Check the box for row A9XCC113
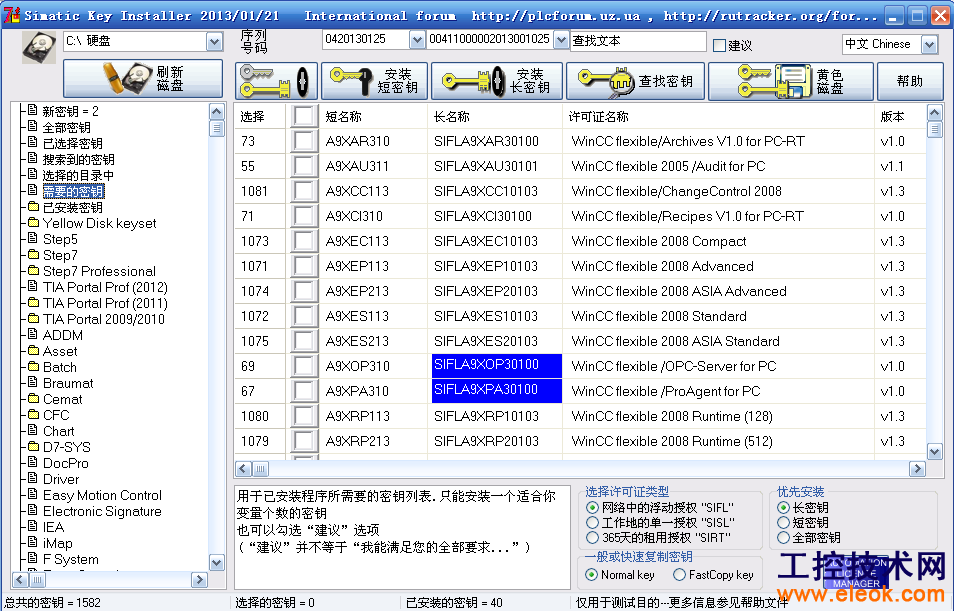The height and width of the screenshot is (611, 954). (303, 191)
